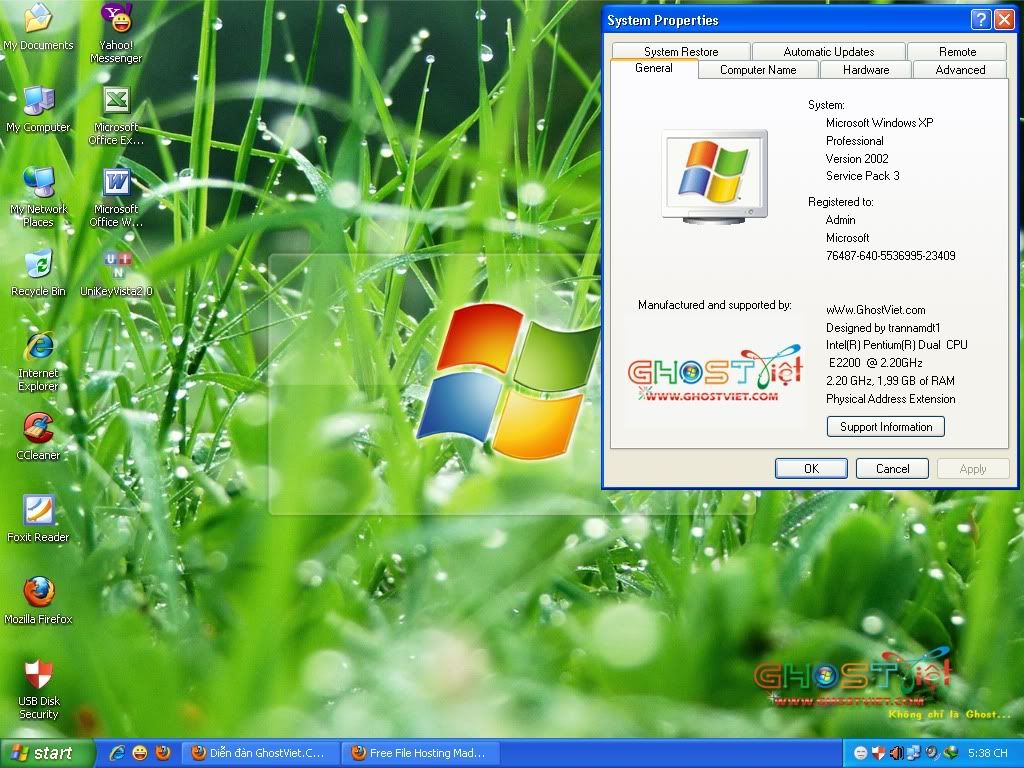Switch to the System Restore tab
This screenshot has height=768, width=1024.
pos(680,51)
